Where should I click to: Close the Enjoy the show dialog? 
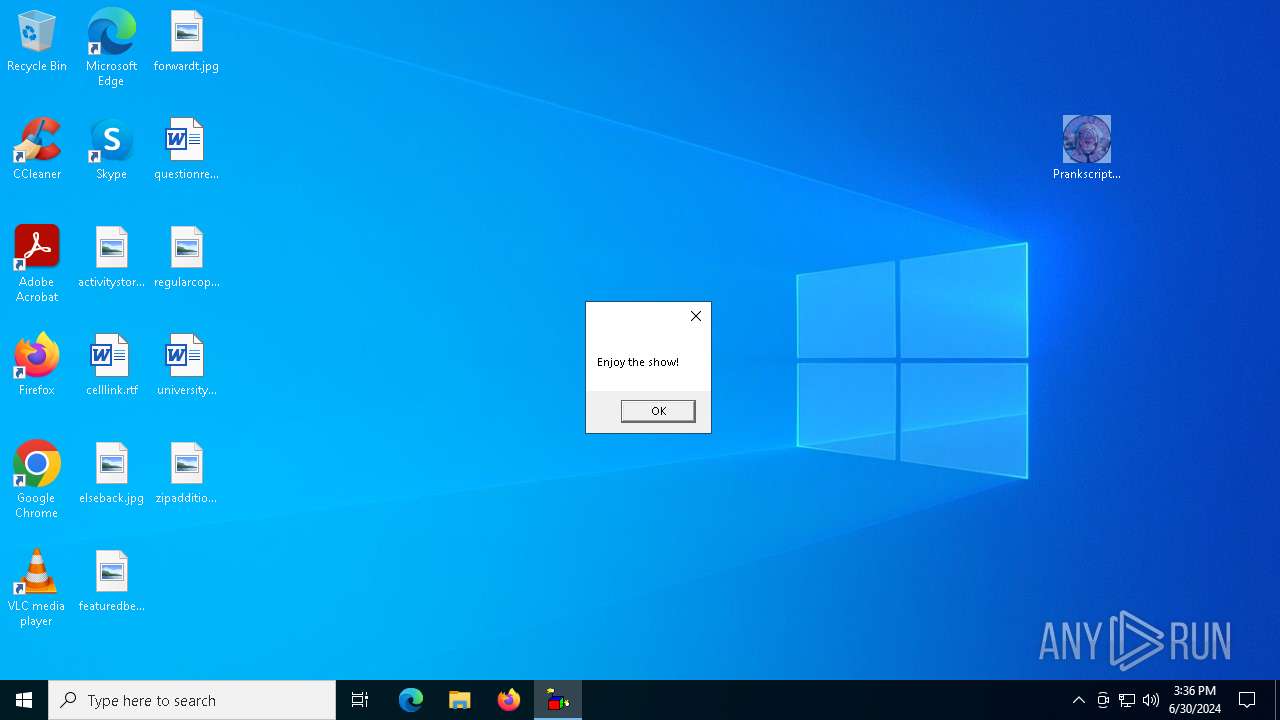pos(696,316)
